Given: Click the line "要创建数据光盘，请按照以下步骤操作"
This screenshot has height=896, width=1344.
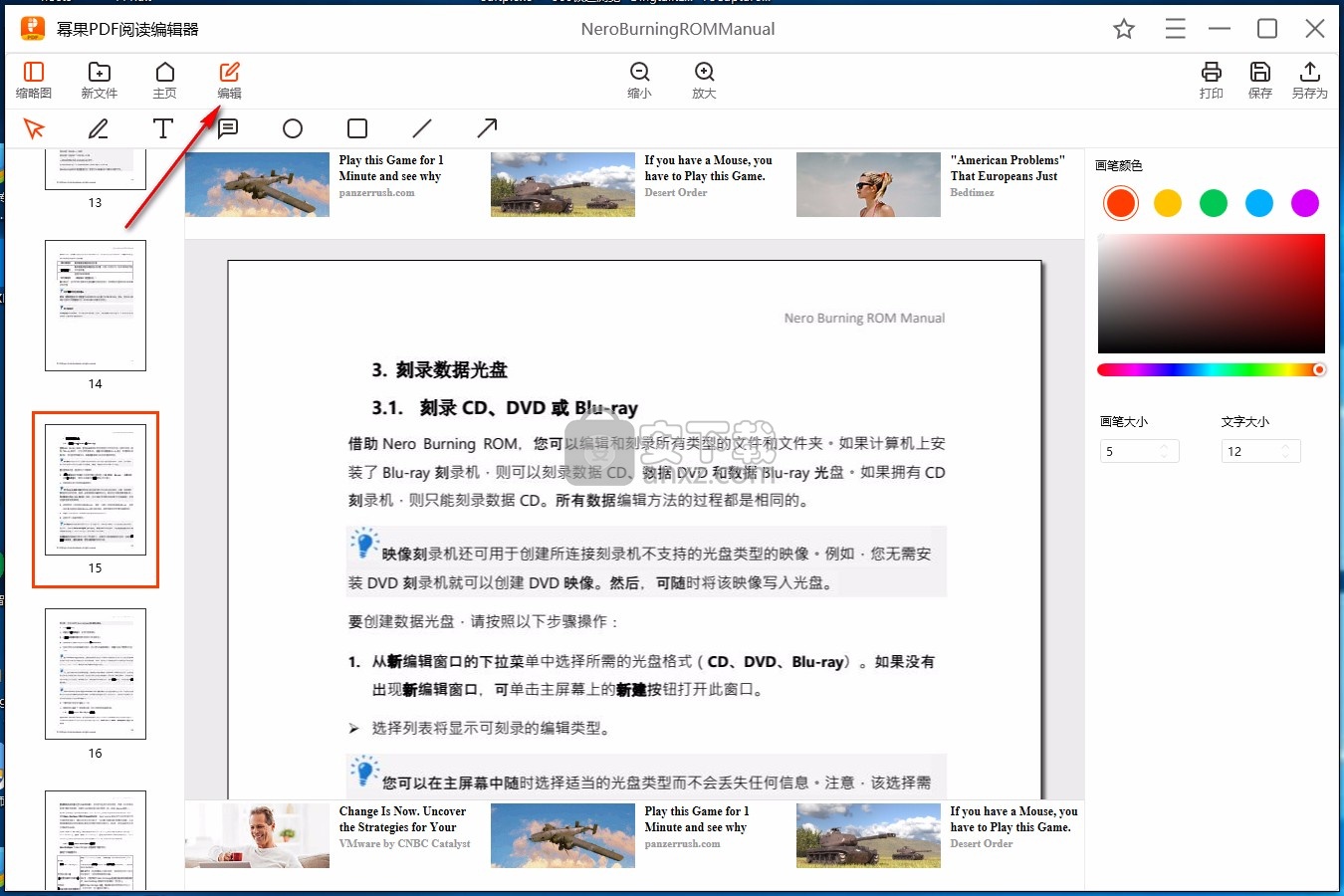Looking at the screenshot, I should coord(484,621).
